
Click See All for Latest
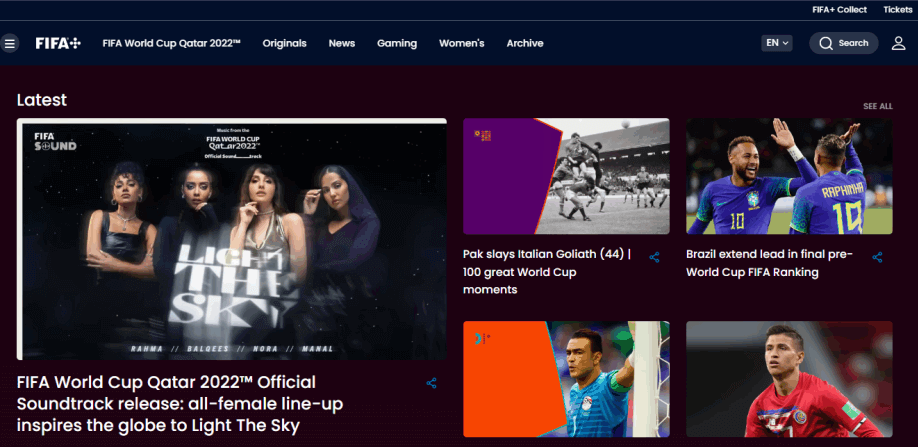(x=878, y=106)
